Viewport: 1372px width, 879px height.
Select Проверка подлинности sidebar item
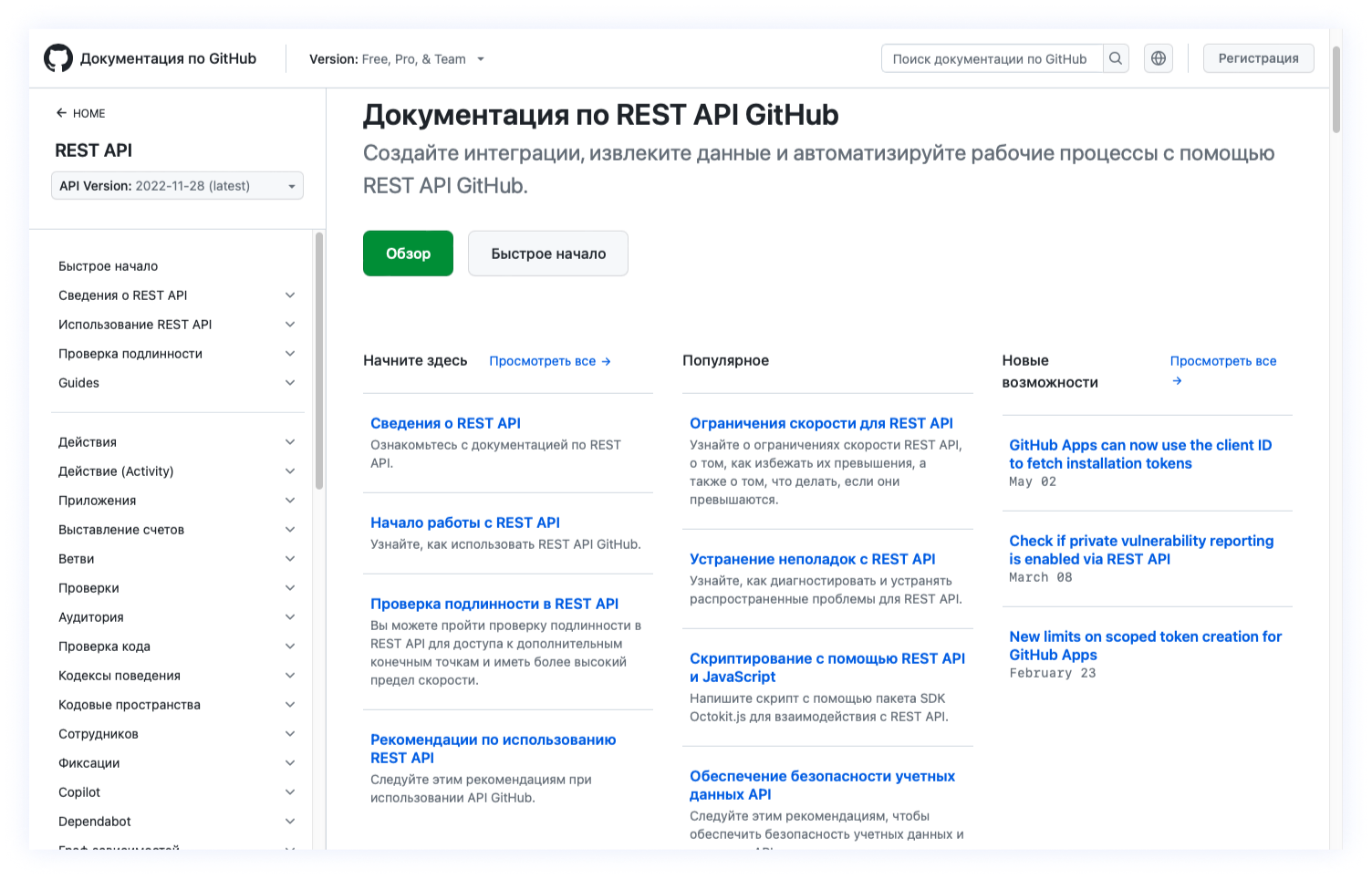(x=130, y=354)
